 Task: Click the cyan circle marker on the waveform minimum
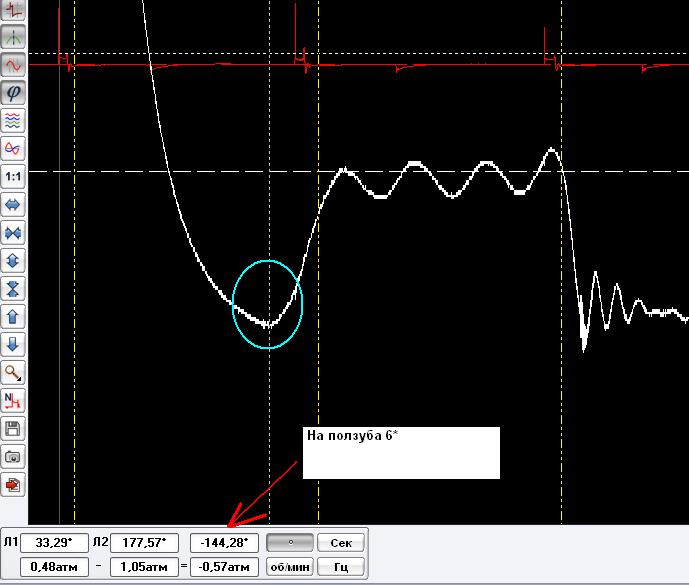tap(267, 305)
